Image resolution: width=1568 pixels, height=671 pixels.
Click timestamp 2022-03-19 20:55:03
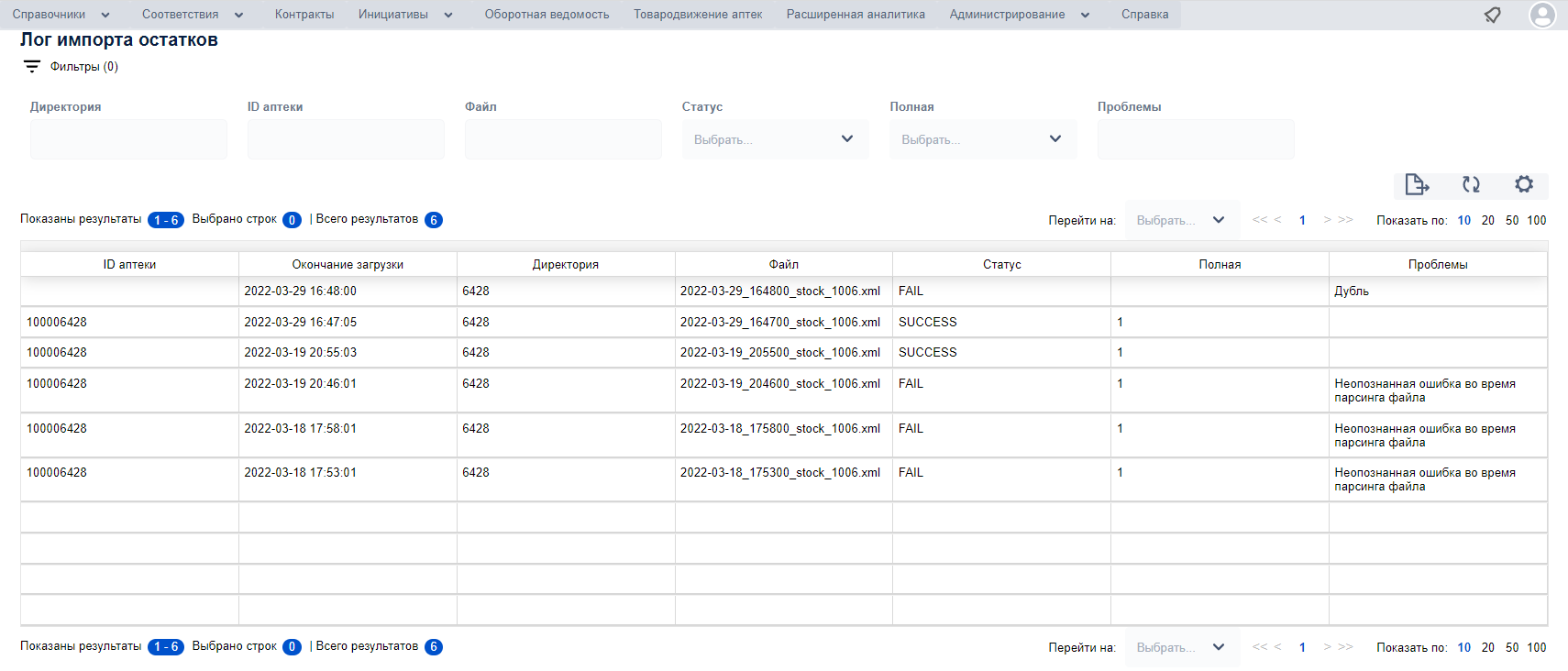(x=301, y=352)
